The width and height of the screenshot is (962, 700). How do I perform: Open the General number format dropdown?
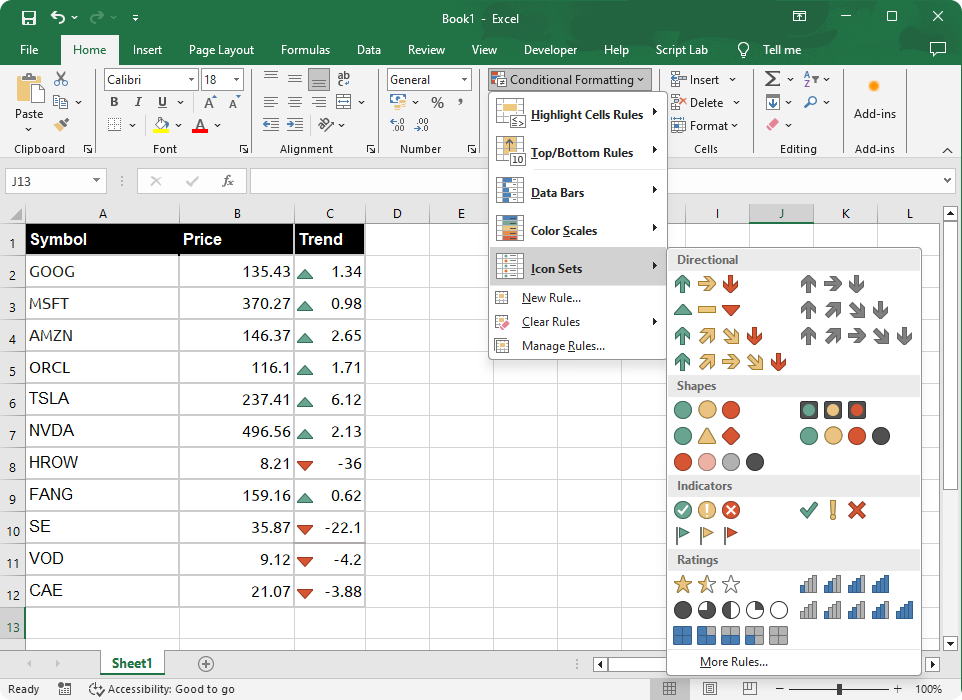464,79
